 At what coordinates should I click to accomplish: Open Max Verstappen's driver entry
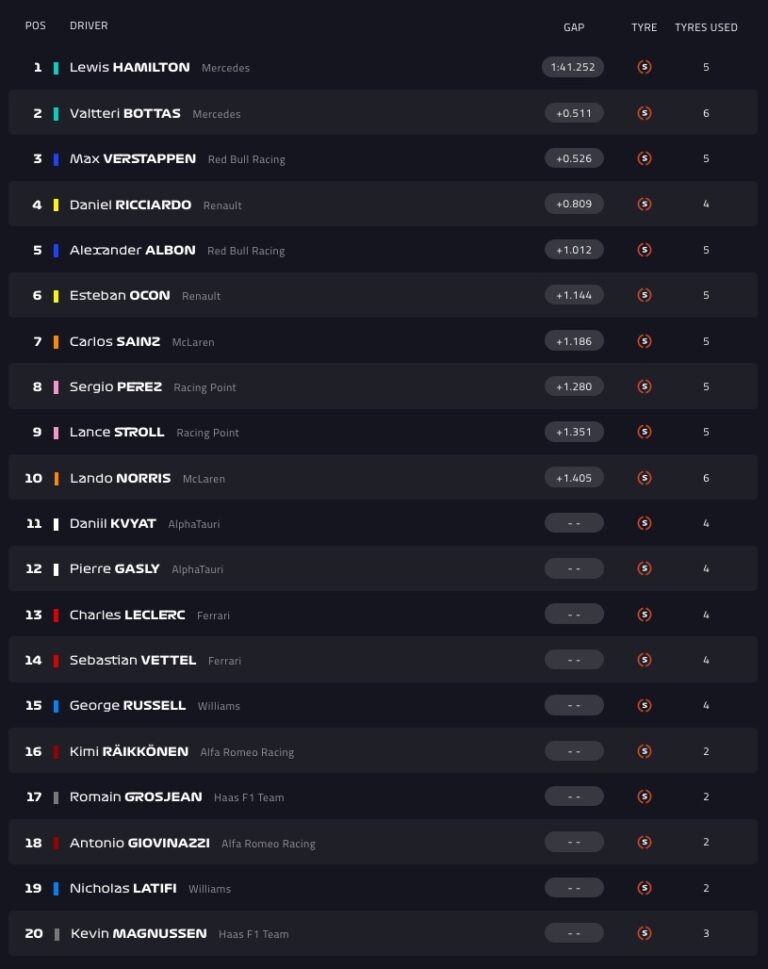click(x=132, y=158)
